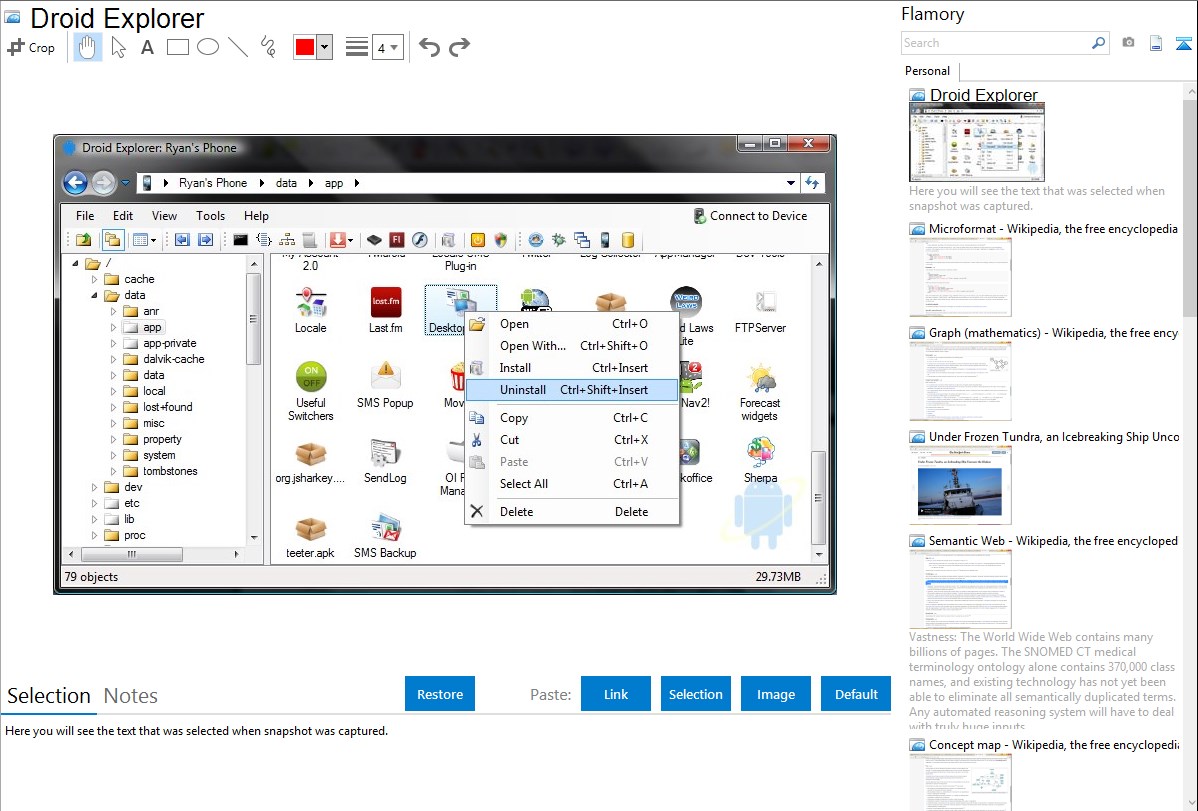Open the View menu in Droid Explorer
This screenshot has height=811, width=1198.
click(x=164, y=216)
